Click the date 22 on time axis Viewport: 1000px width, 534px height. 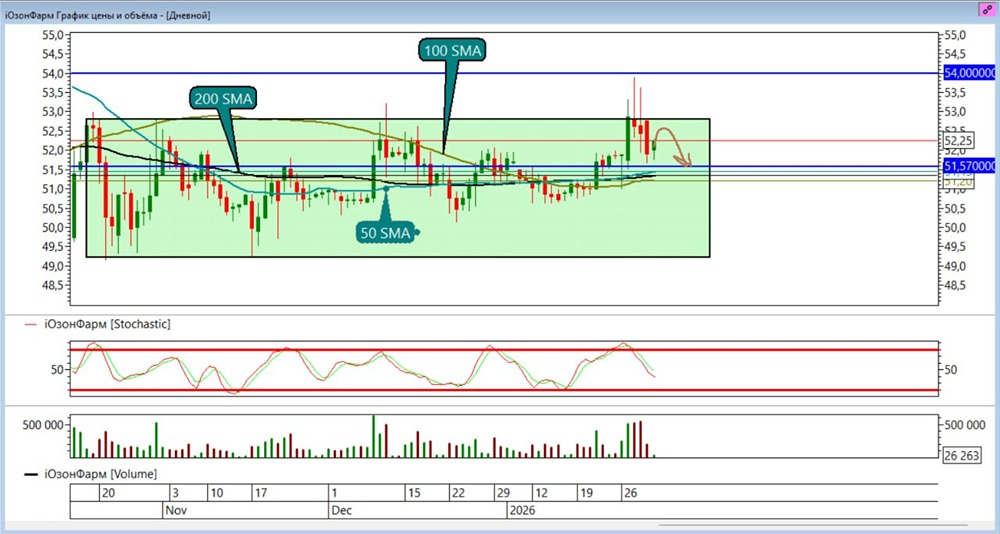[458, 493]
